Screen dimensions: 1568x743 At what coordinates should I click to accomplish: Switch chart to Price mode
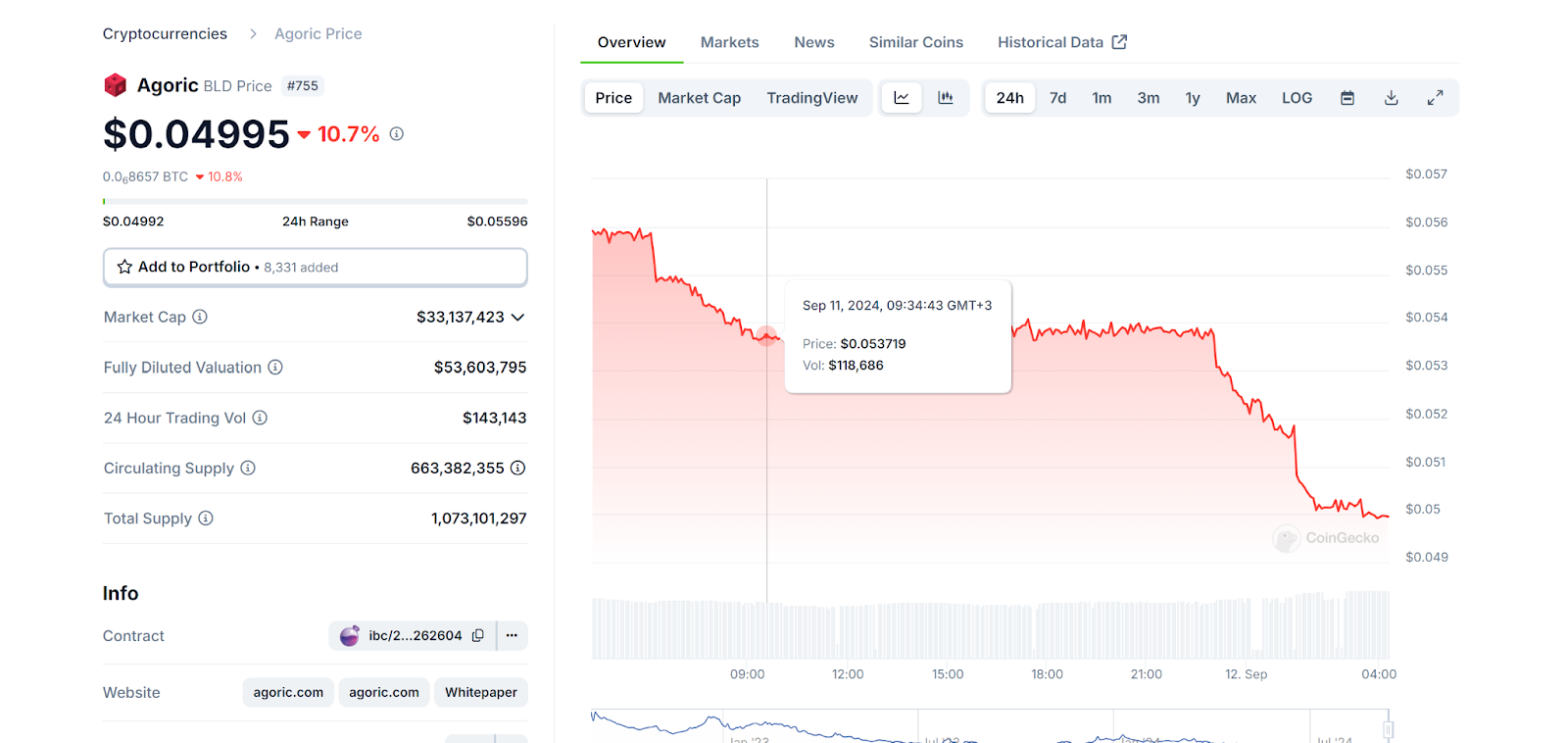tap(613, 98)
